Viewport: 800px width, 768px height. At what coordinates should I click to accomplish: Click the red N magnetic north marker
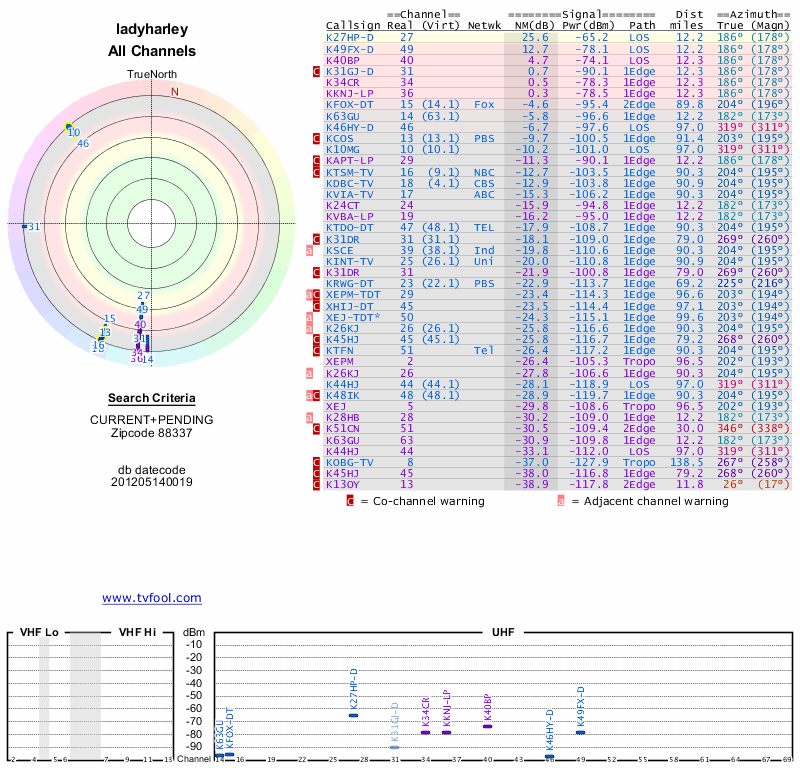tap(175, 92)
